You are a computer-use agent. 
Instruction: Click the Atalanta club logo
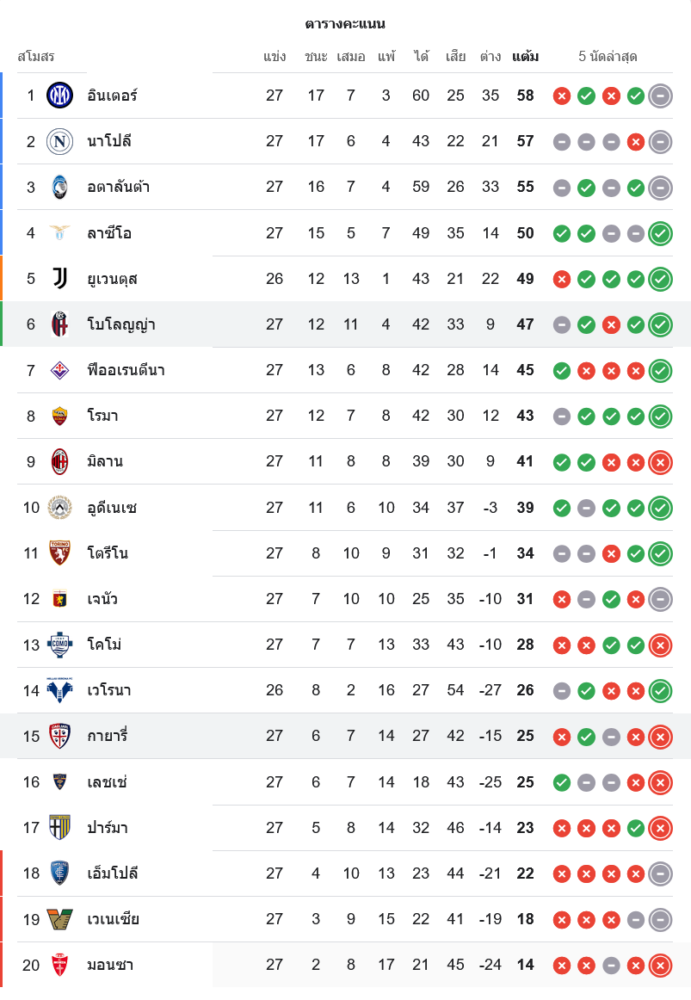point(61,187)
